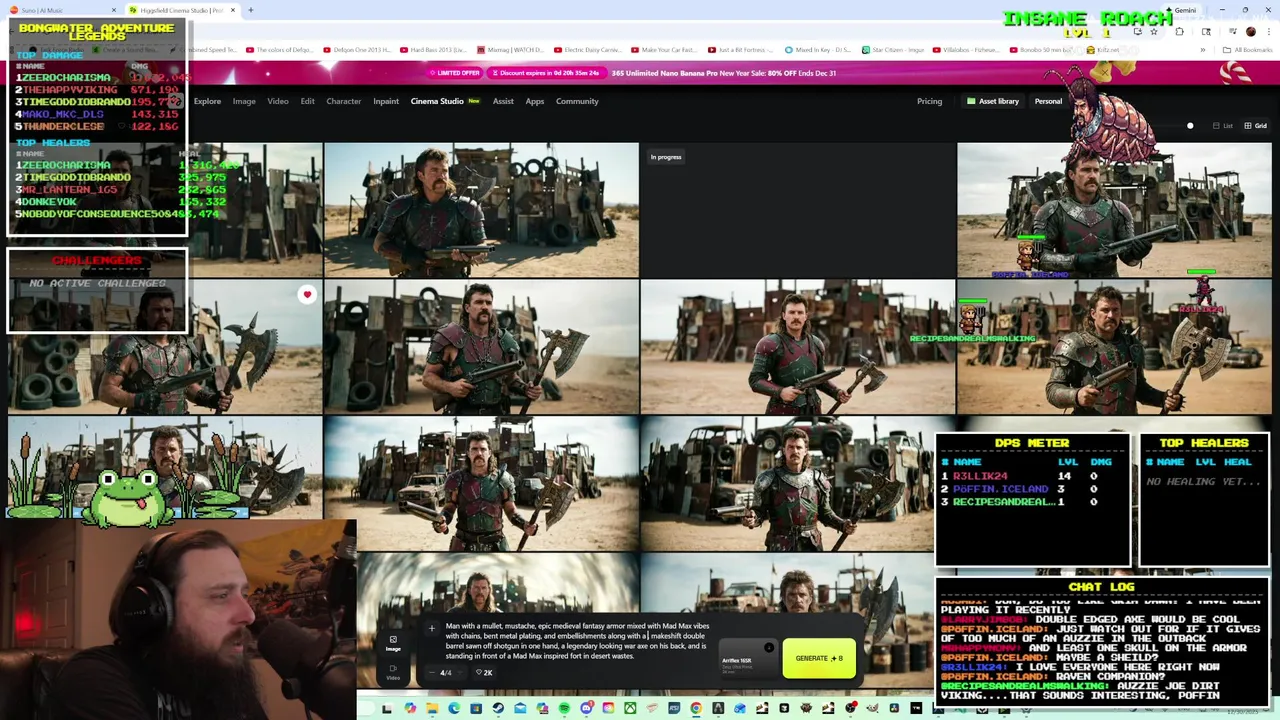Open the Community nav item
This screenshot has height=720, width=1280.
(577, 101)
